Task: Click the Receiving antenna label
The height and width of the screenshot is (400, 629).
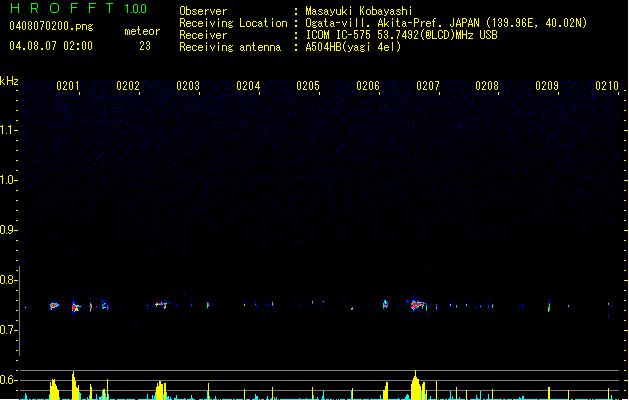Action: [x=230, y=47]
